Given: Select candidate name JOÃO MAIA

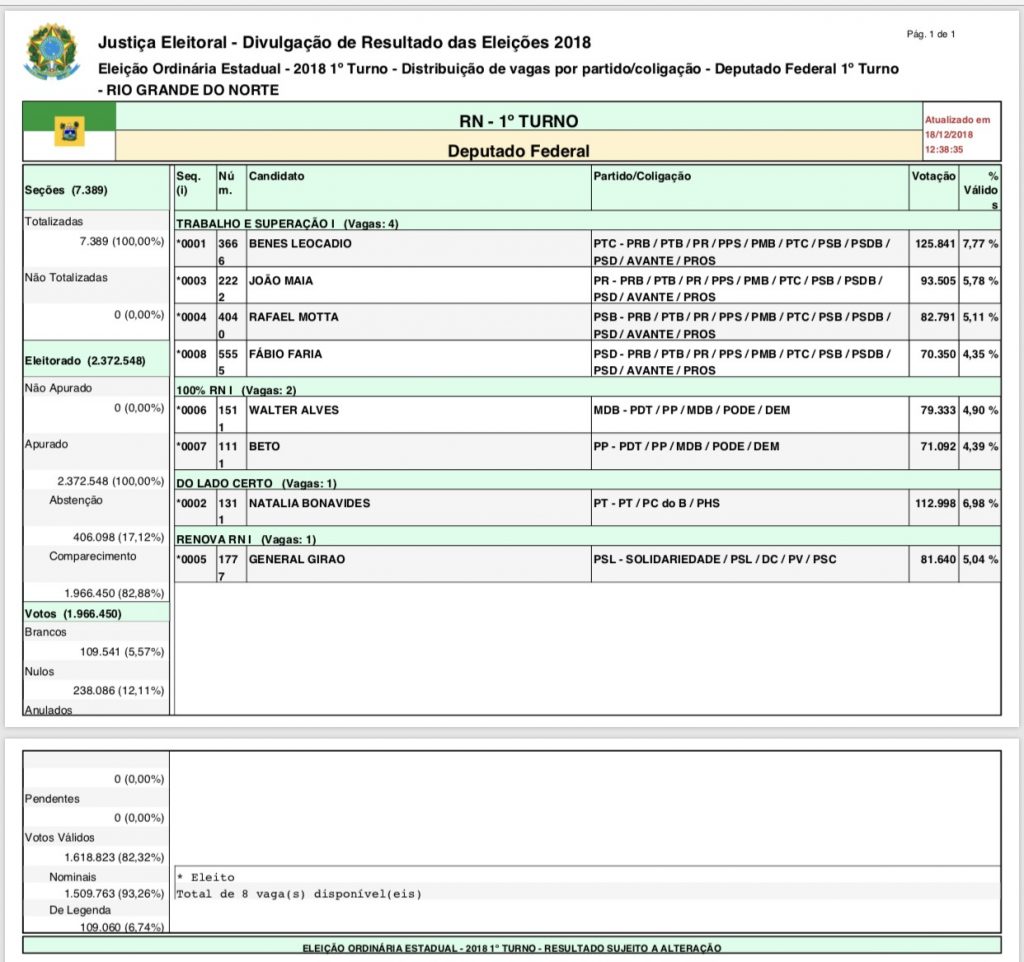Looking at the screenshot, I should (281, 280).
